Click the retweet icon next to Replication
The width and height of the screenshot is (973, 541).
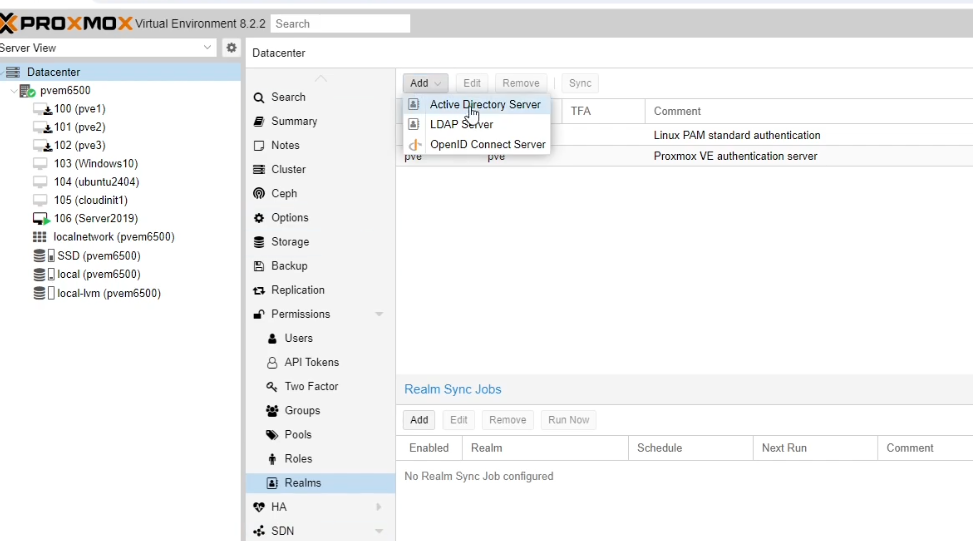tap(259, 290)
